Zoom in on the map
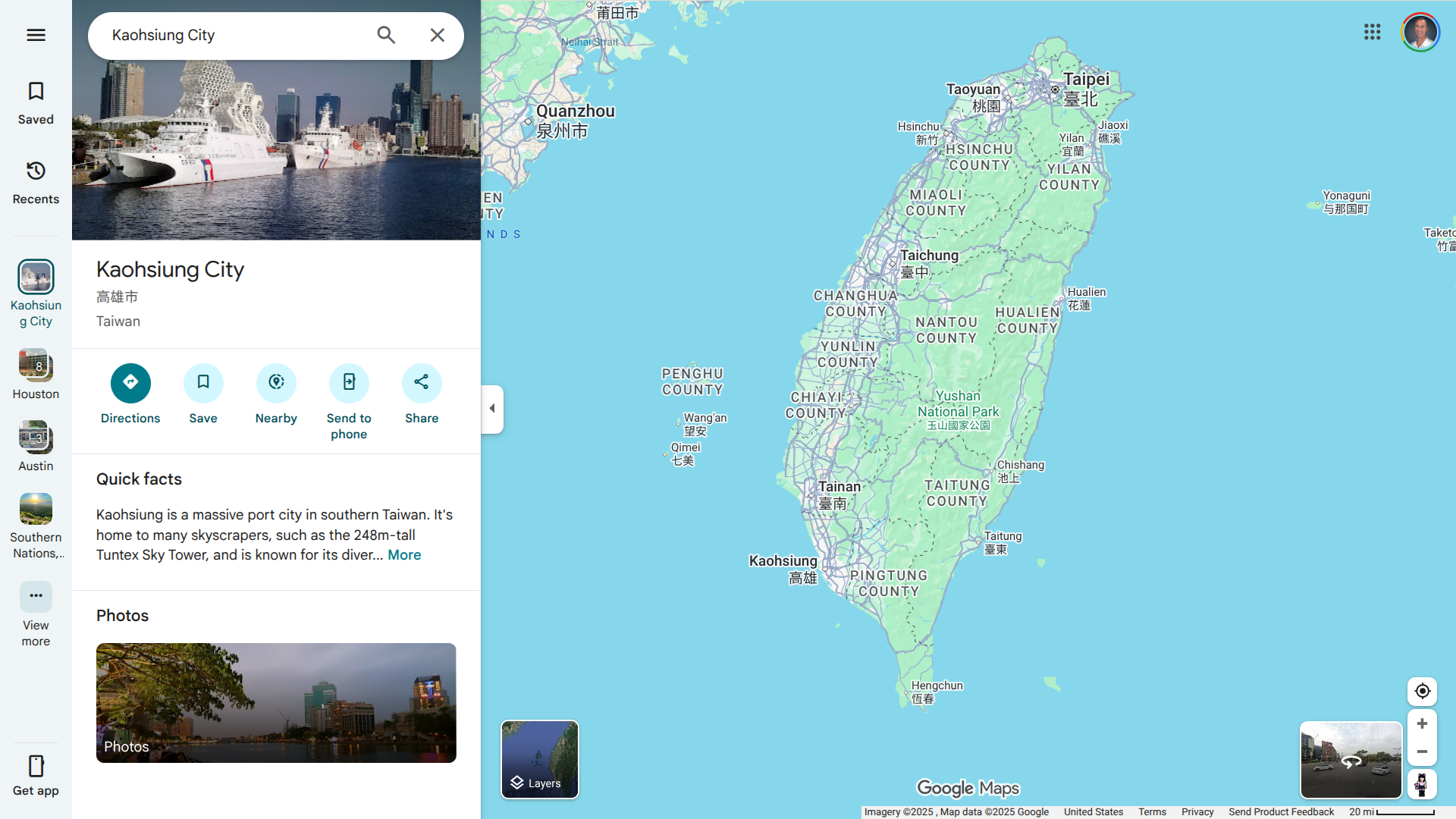Screen dimensions: 1456x819 coord(1422,724)
